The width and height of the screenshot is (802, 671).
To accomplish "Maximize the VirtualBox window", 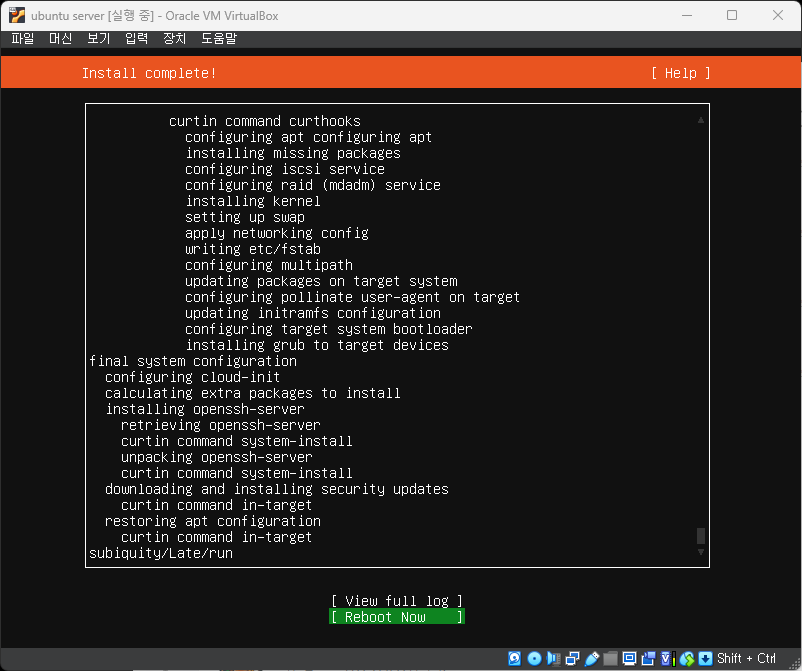I will [x=732, y=15].
